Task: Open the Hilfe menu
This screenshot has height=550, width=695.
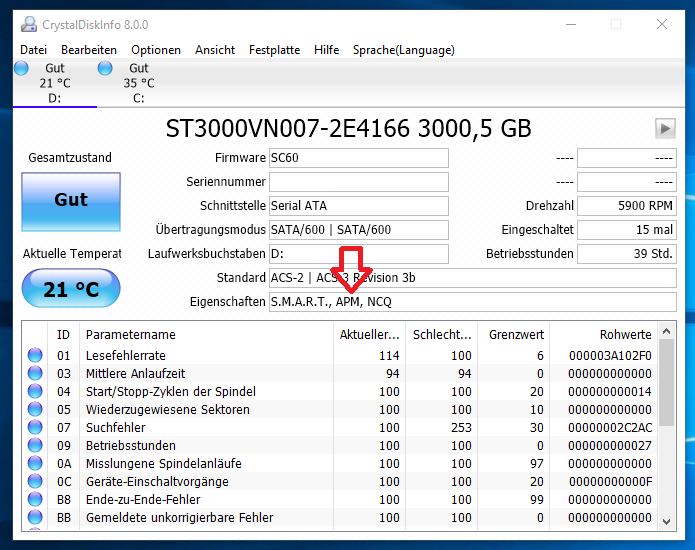Action: point(327,50)
